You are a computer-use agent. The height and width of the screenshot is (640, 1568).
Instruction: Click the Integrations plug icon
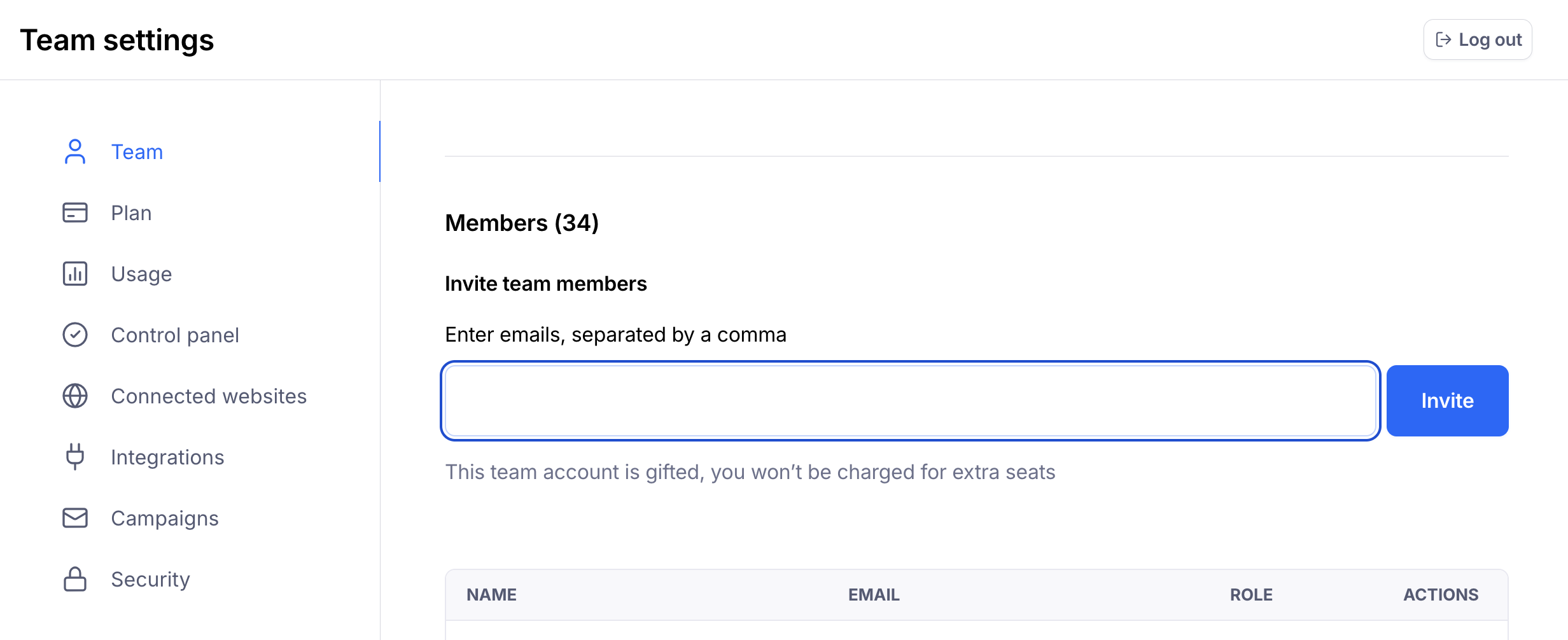coord(75,457)
